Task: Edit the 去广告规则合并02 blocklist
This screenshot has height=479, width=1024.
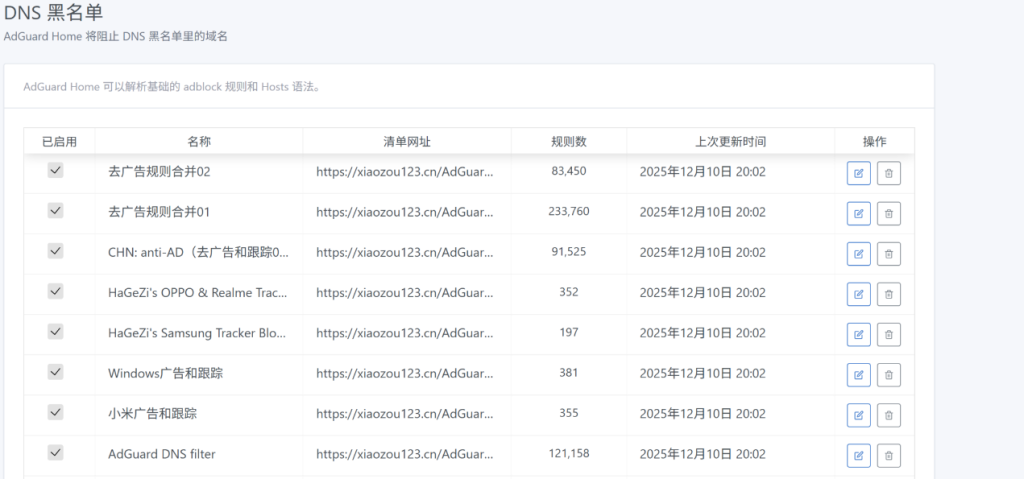Action: point(858,173)
